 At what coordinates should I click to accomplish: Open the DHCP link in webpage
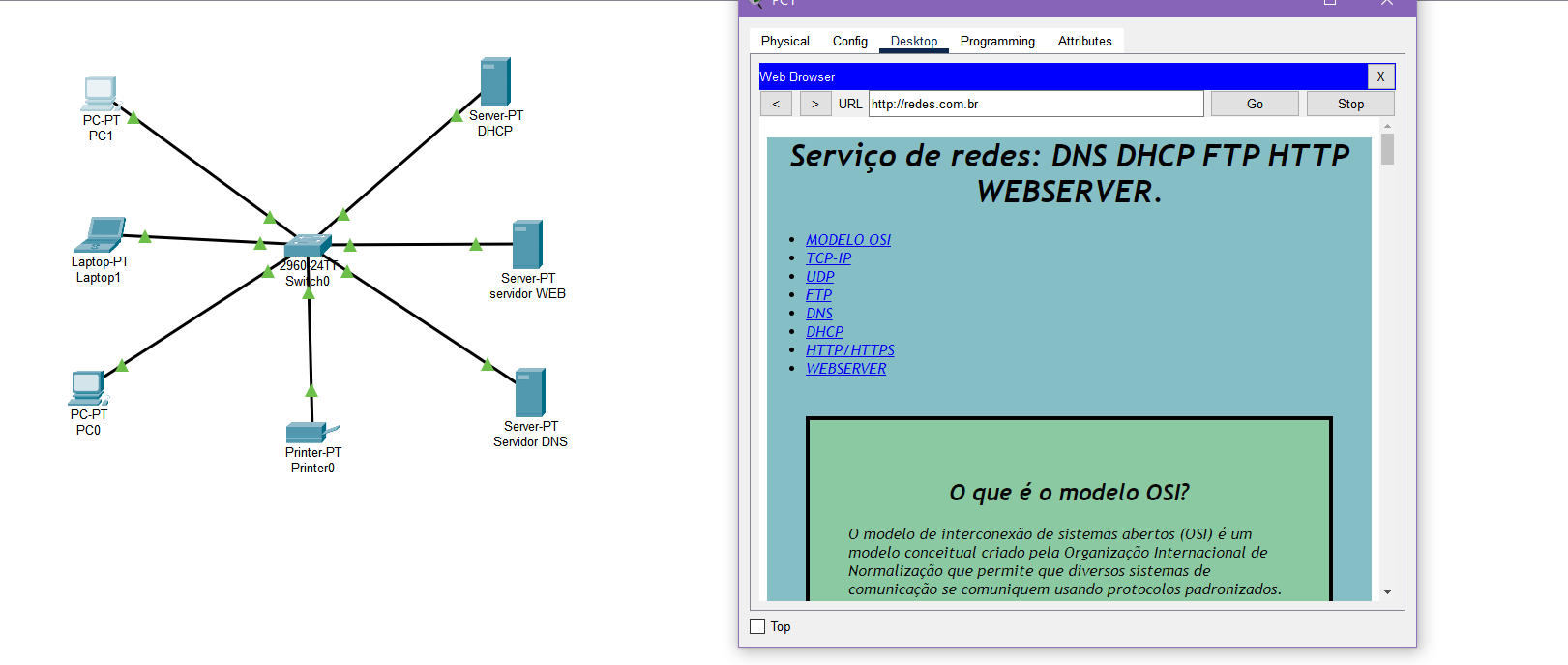[825, 332]
